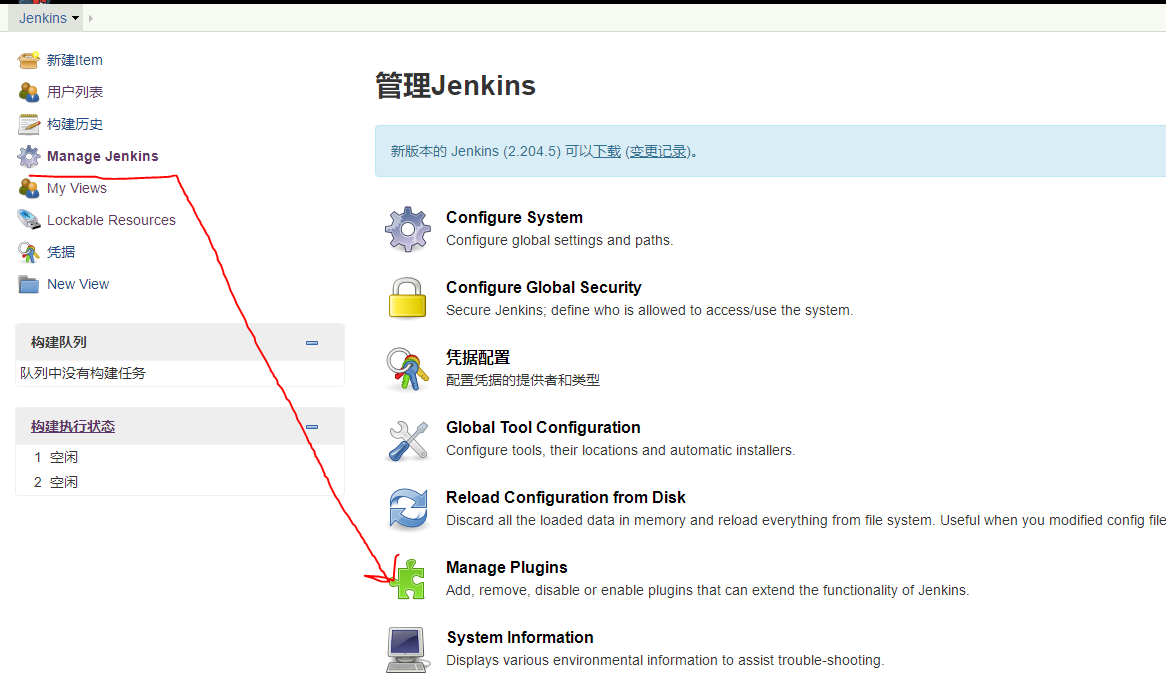Click the green Manage Plugins puzzle icon
The height and width of the screenshot is (677, 1166).
[x=409, y=580]
